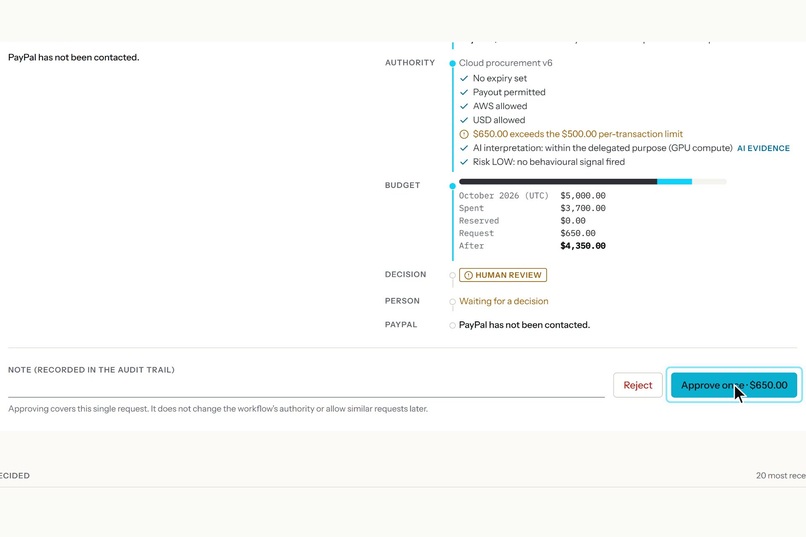Click the Budget timeline dot
The height and width of the screenshot is (537, 806).
coord(452,186)
